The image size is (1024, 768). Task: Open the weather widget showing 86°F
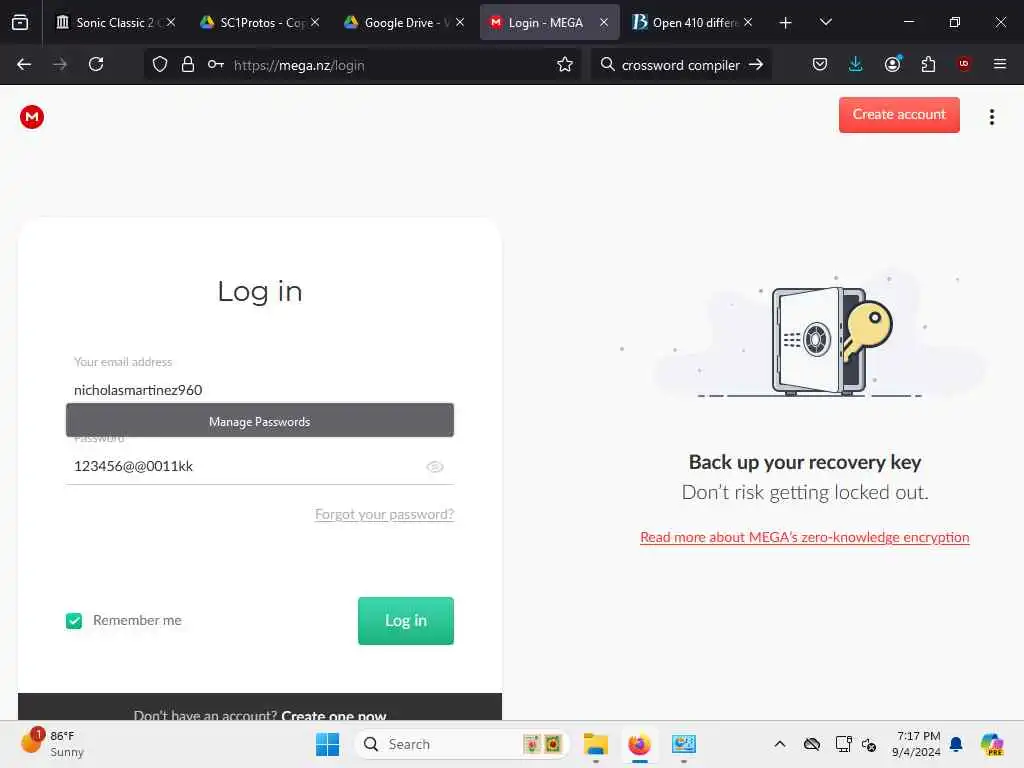pos(54,744)
